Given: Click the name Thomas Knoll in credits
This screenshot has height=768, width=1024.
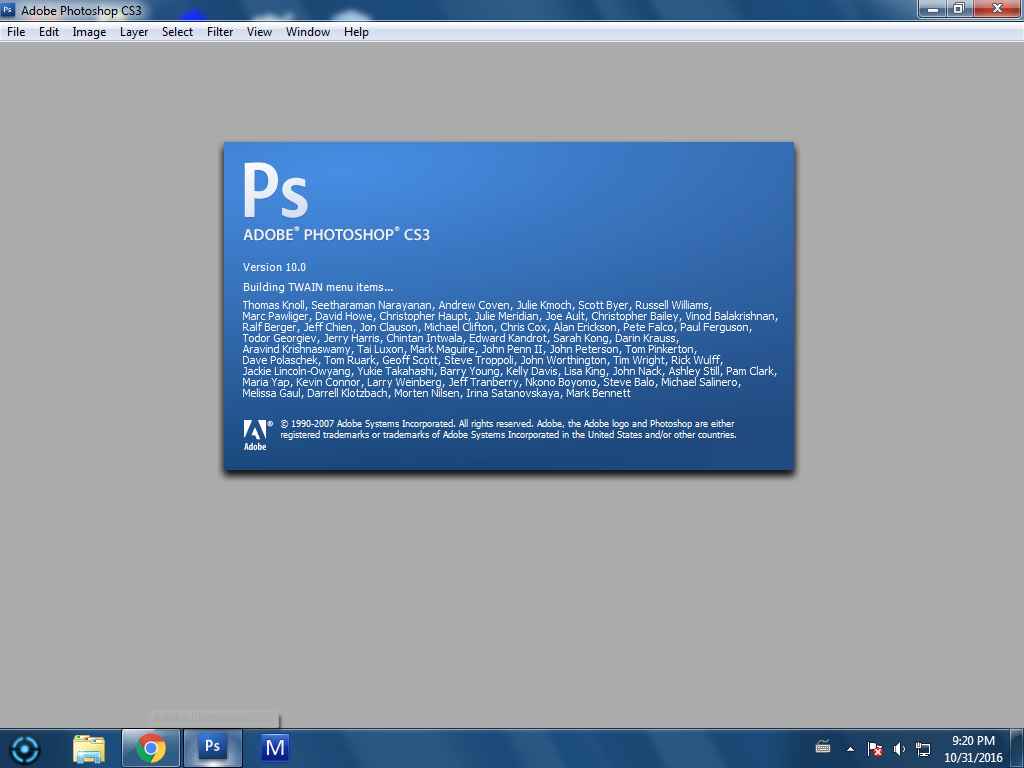Looking at the screenshot, I should coord(274,305).
